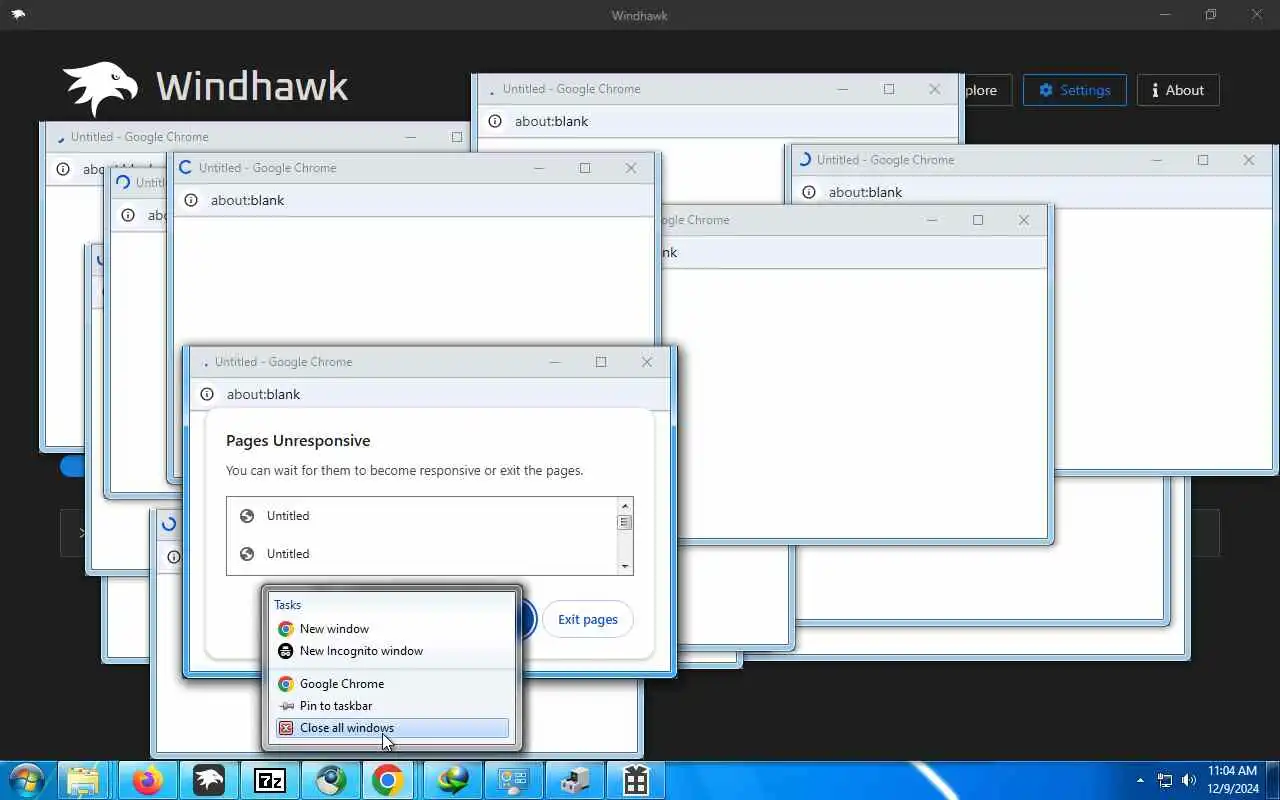The image size is (1280, 800).
Task: Open File Explorer from taskbar
Action: click(84, 780)
